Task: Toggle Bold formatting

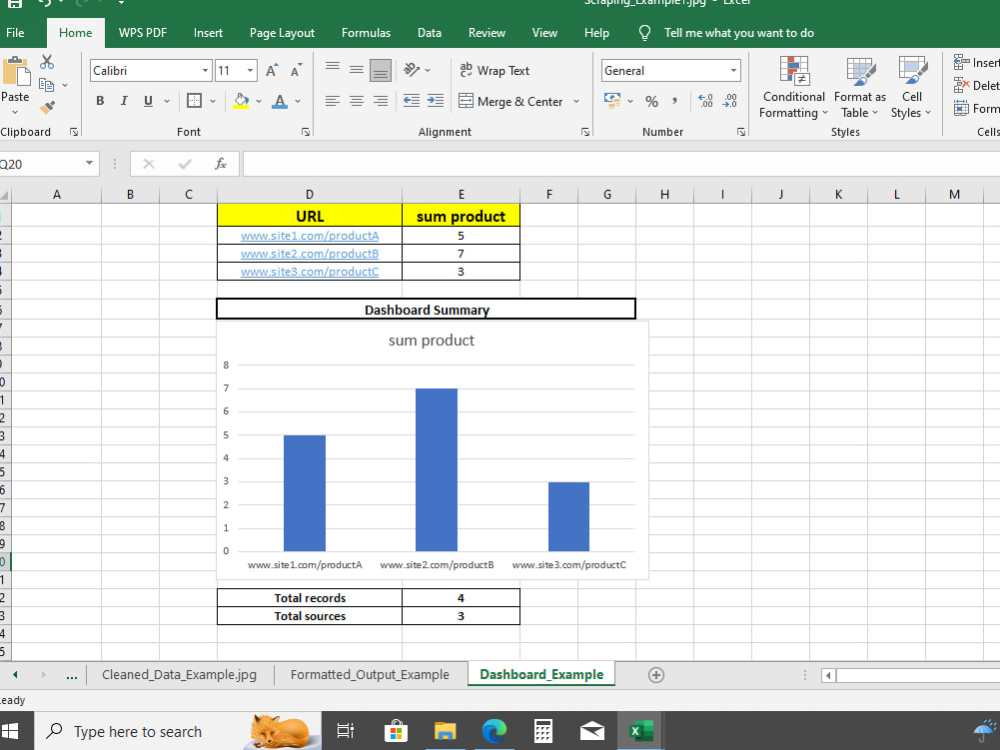Action: click(x=100, y=101)
